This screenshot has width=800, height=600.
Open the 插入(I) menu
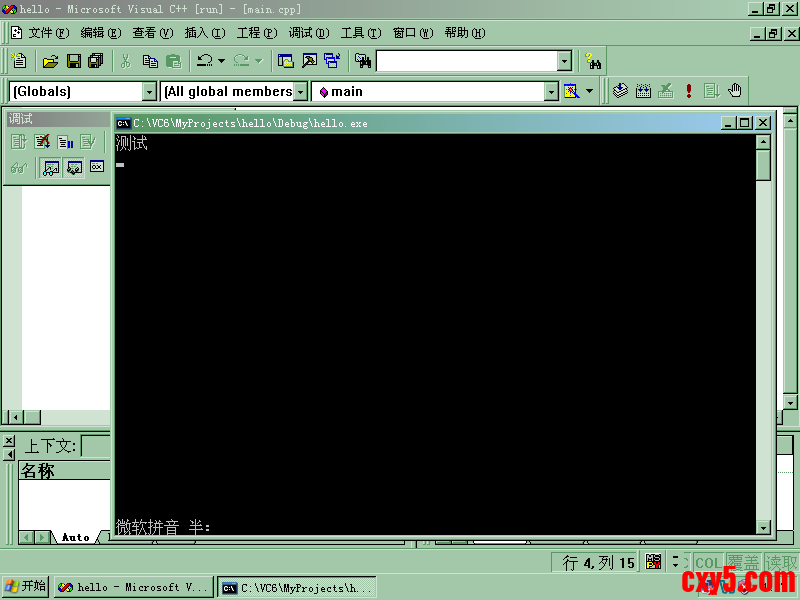coord(205,33)
